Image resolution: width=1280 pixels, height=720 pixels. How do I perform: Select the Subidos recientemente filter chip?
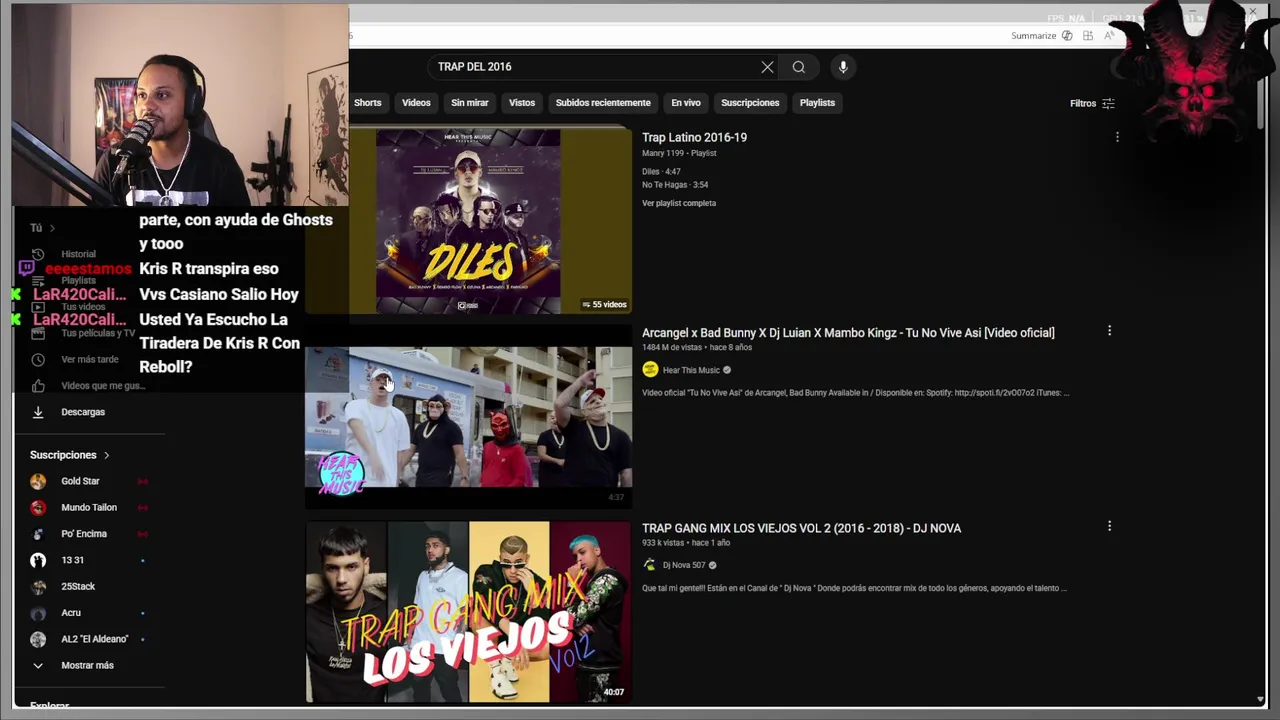(603, 103)
